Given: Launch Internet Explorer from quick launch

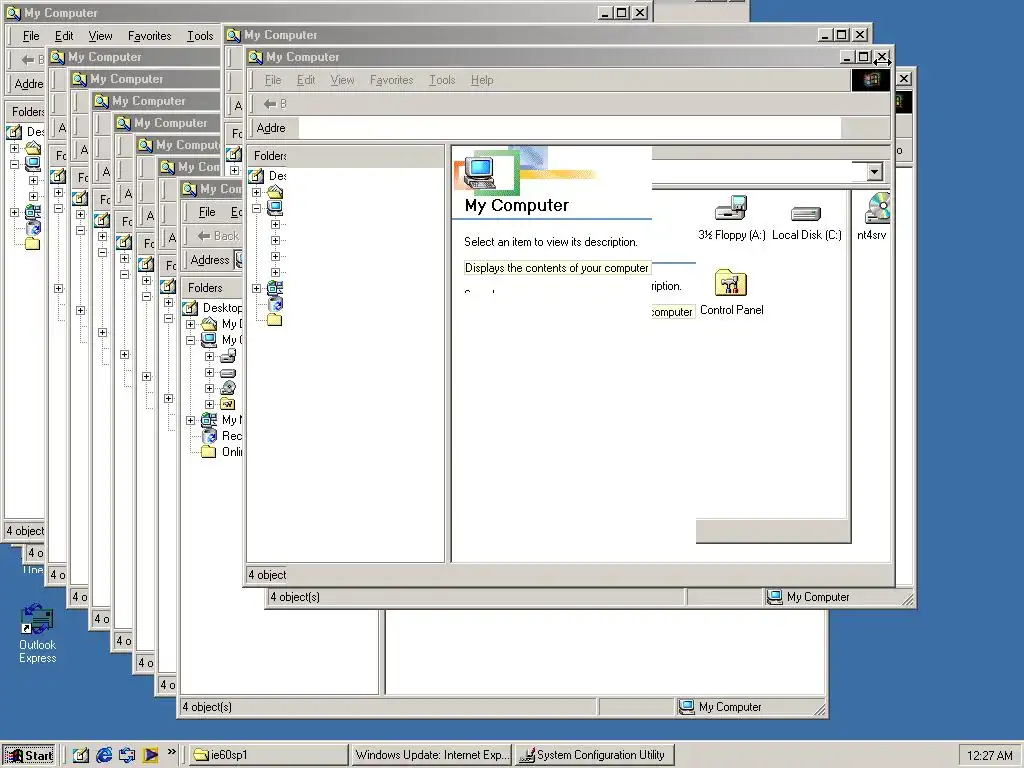Looking at the screenshot, I should coord(104,755).
